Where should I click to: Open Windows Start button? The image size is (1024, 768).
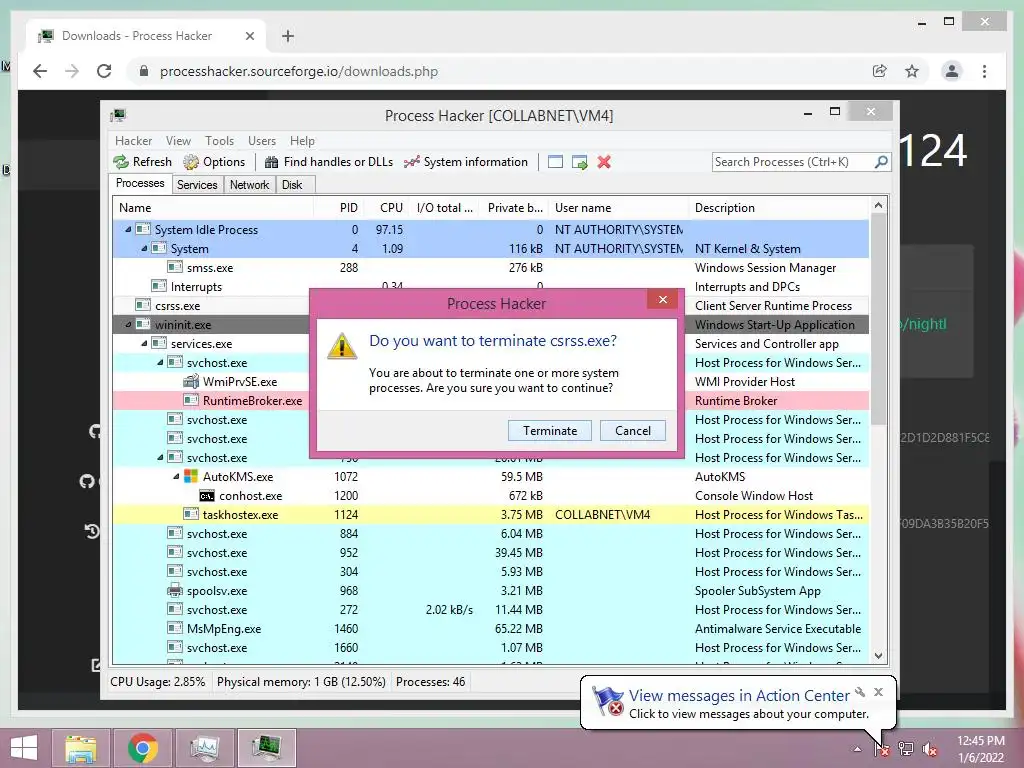click(x=24, y=748)
